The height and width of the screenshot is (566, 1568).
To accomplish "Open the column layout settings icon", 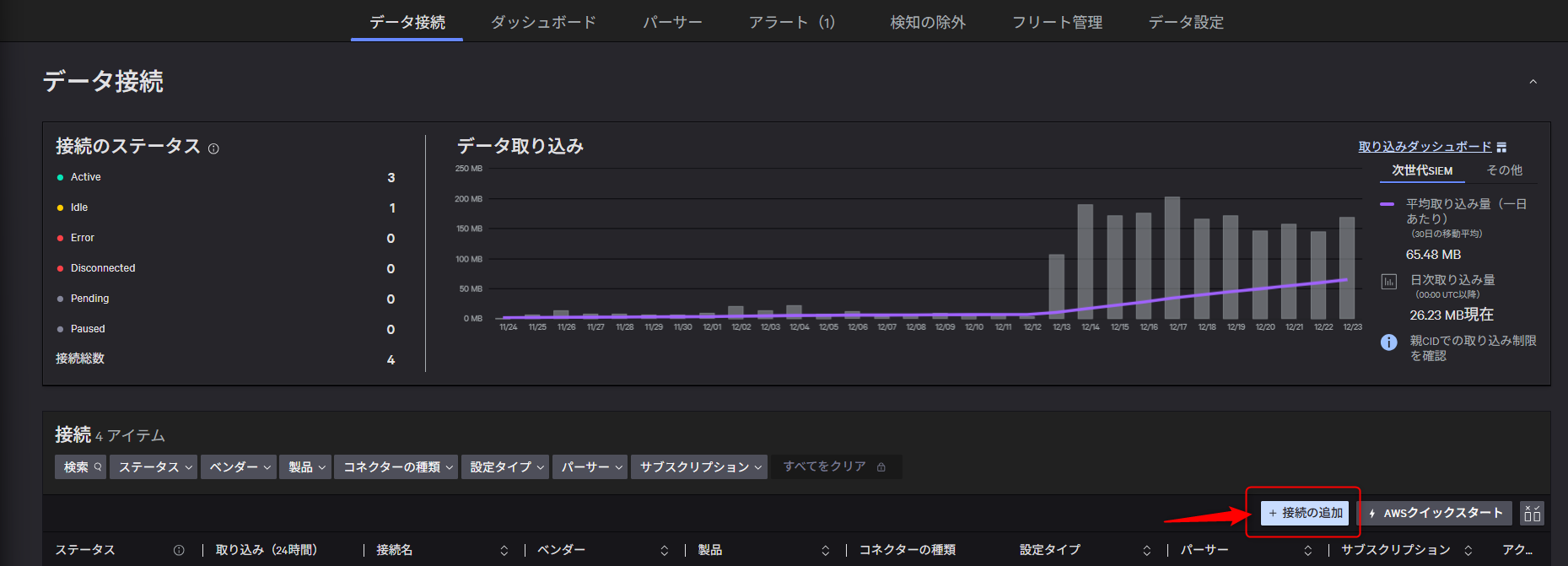I will [1532, 513].
